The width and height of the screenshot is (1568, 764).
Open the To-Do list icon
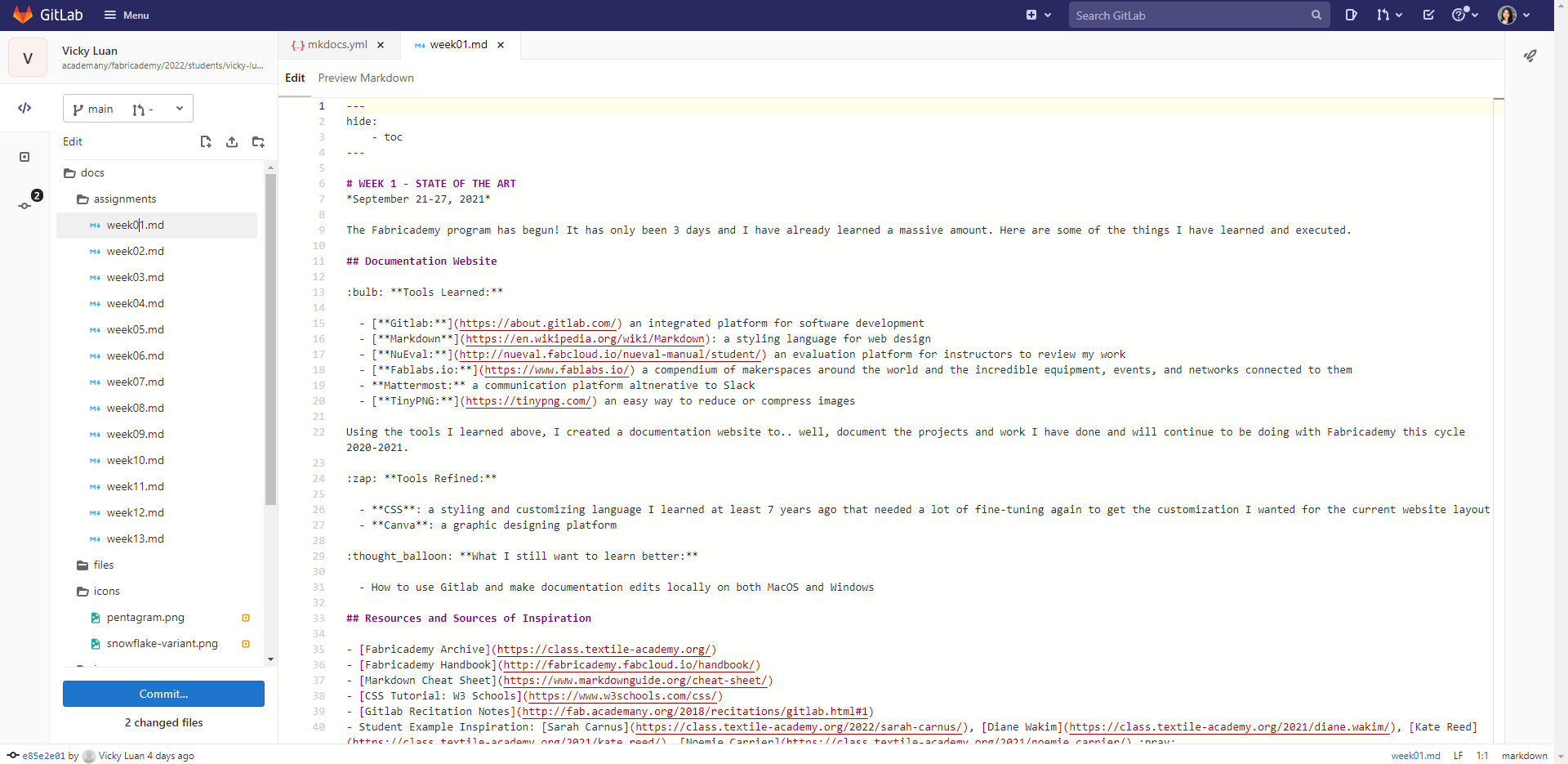(1428, 15)
